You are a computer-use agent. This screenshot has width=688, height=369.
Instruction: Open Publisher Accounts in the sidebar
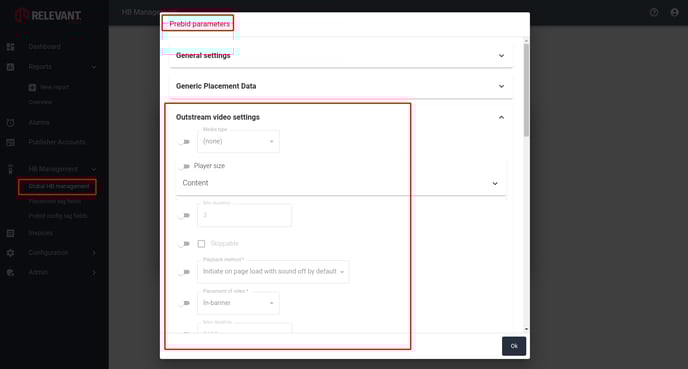pyautogui.click(x=57, y=142)
